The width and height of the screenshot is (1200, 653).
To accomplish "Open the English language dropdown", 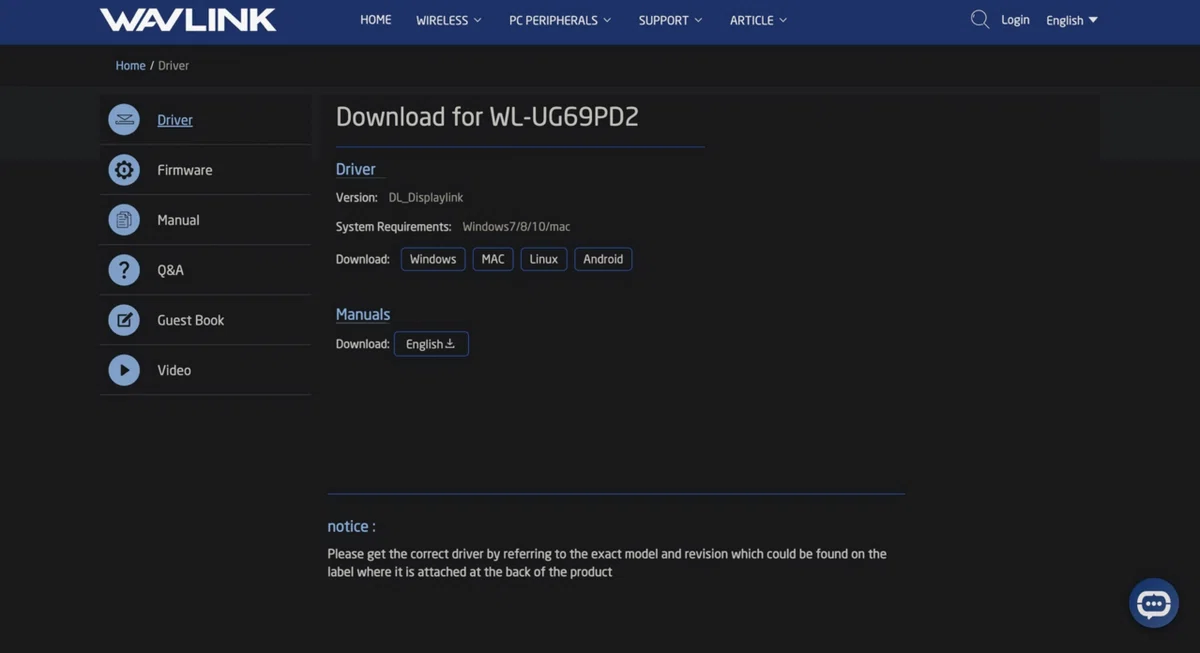I will pyautogui.click(x=1072, y=20).
